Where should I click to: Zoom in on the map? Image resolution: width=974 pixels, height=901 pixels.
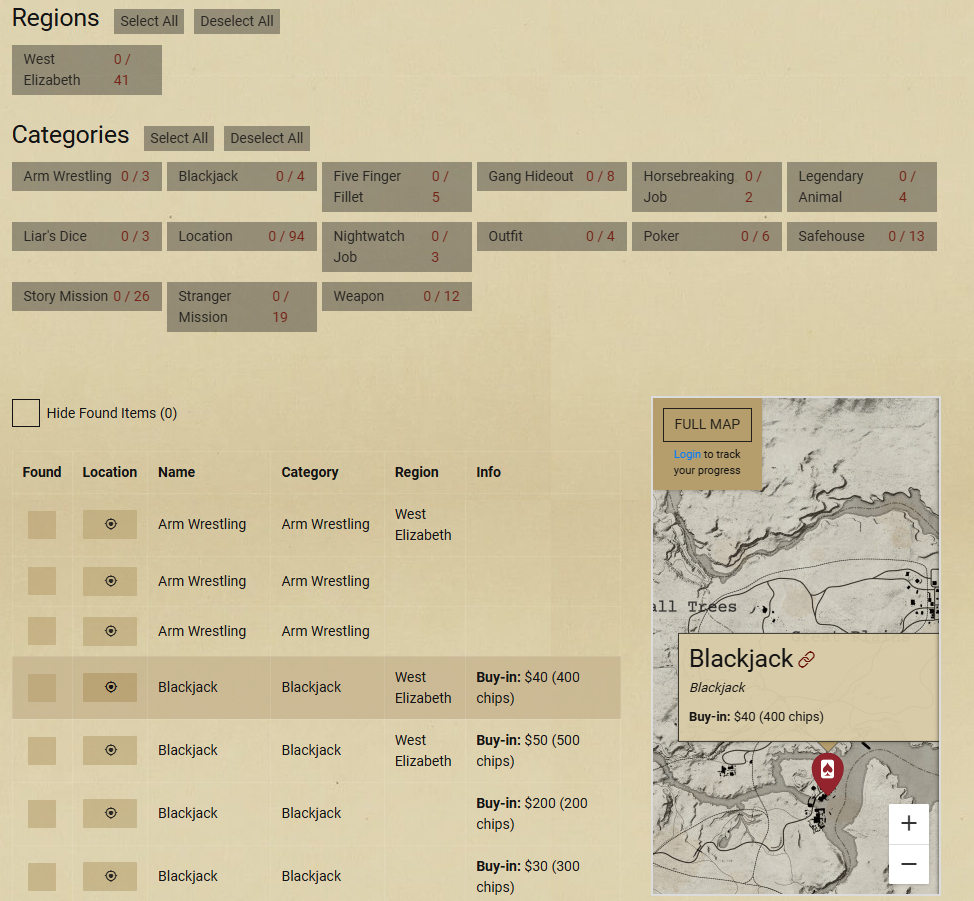coord(908,824)
